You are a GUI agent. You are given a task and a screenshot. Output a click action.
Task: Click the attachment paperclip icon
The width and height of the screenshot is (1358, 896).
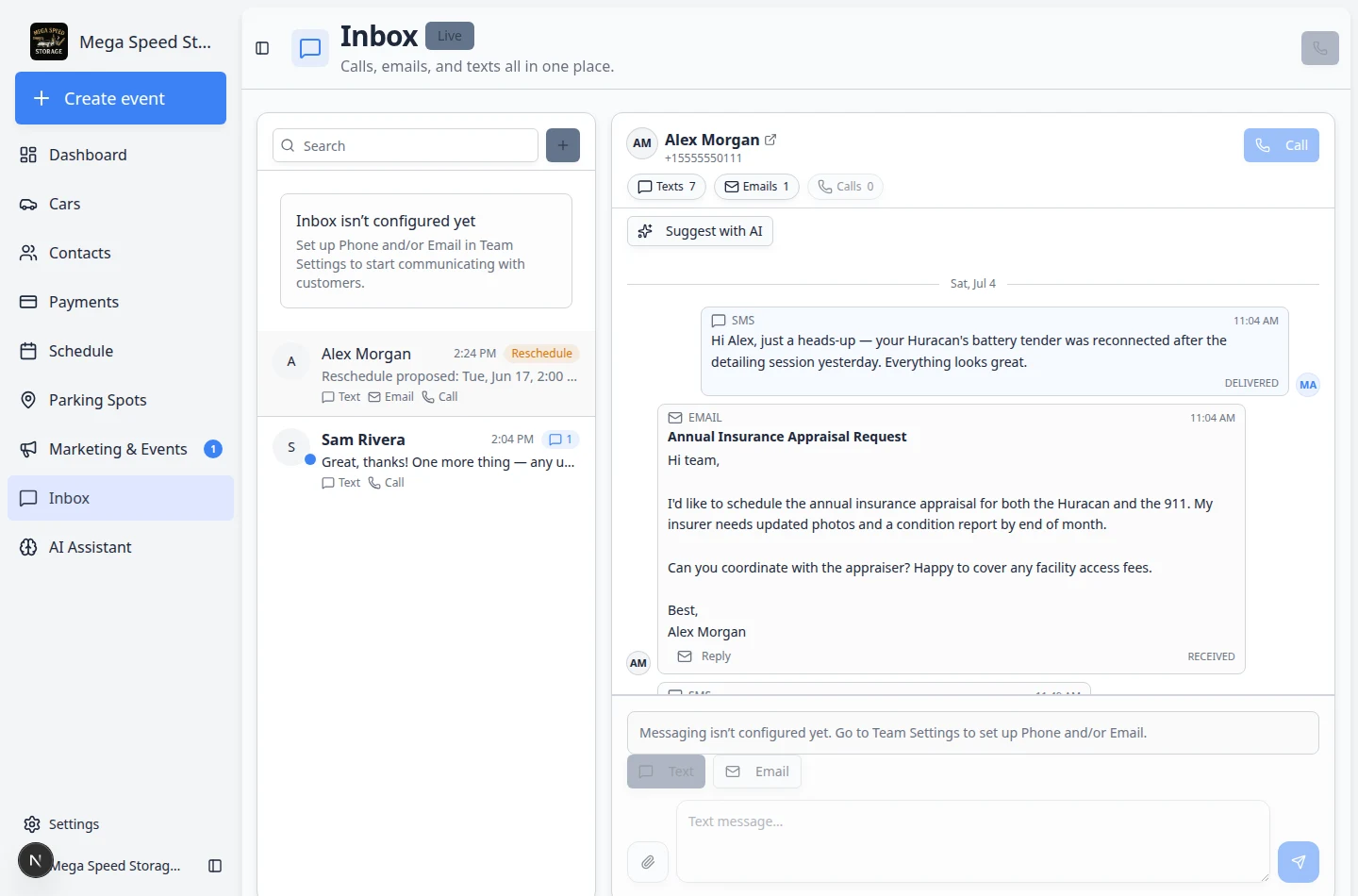pos(648,862)
